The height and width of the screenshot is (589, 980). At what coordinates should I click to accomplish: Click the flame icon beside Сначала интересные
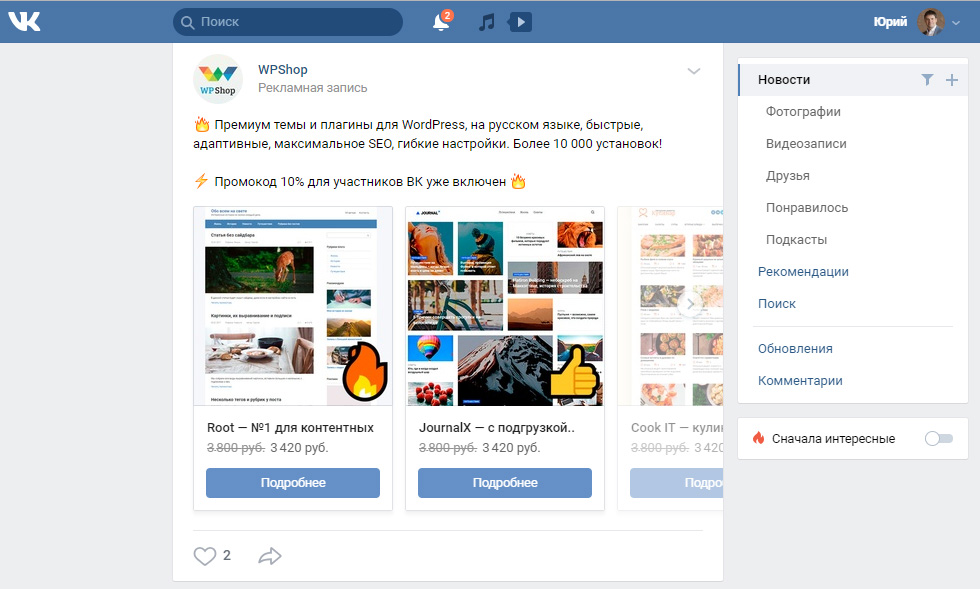click(758, 438)
